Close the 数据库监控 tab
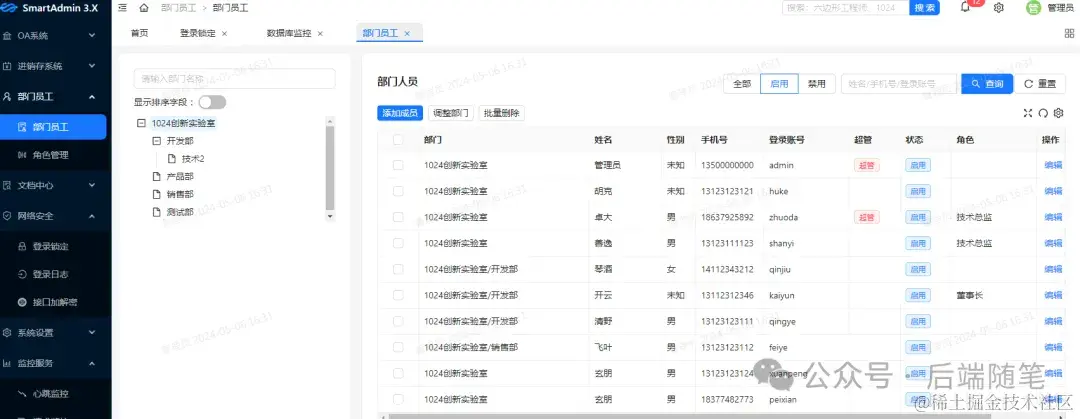 click(x=320, y=33)
